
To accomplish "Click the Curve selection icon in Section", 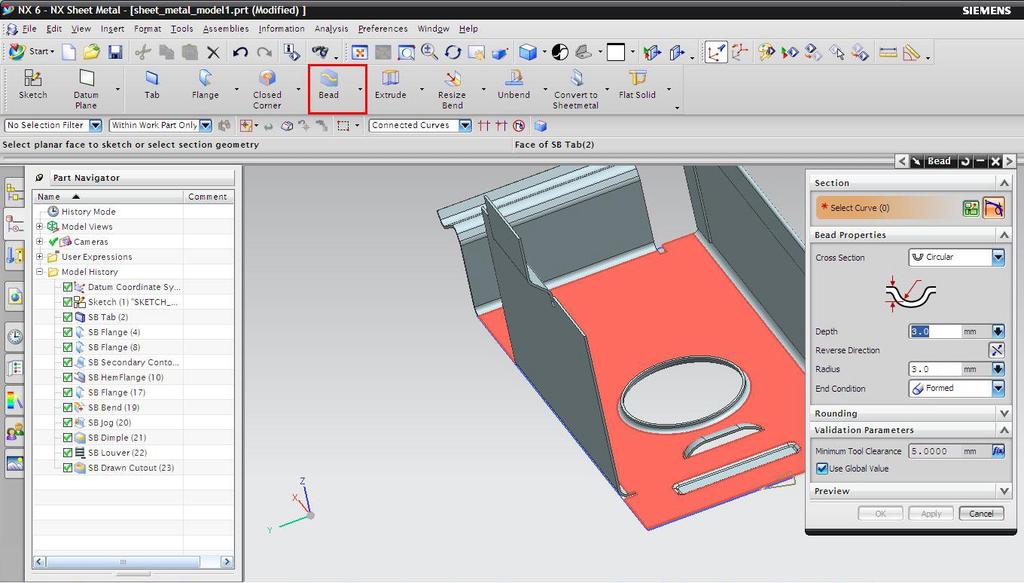I will (x=993, y=208).
